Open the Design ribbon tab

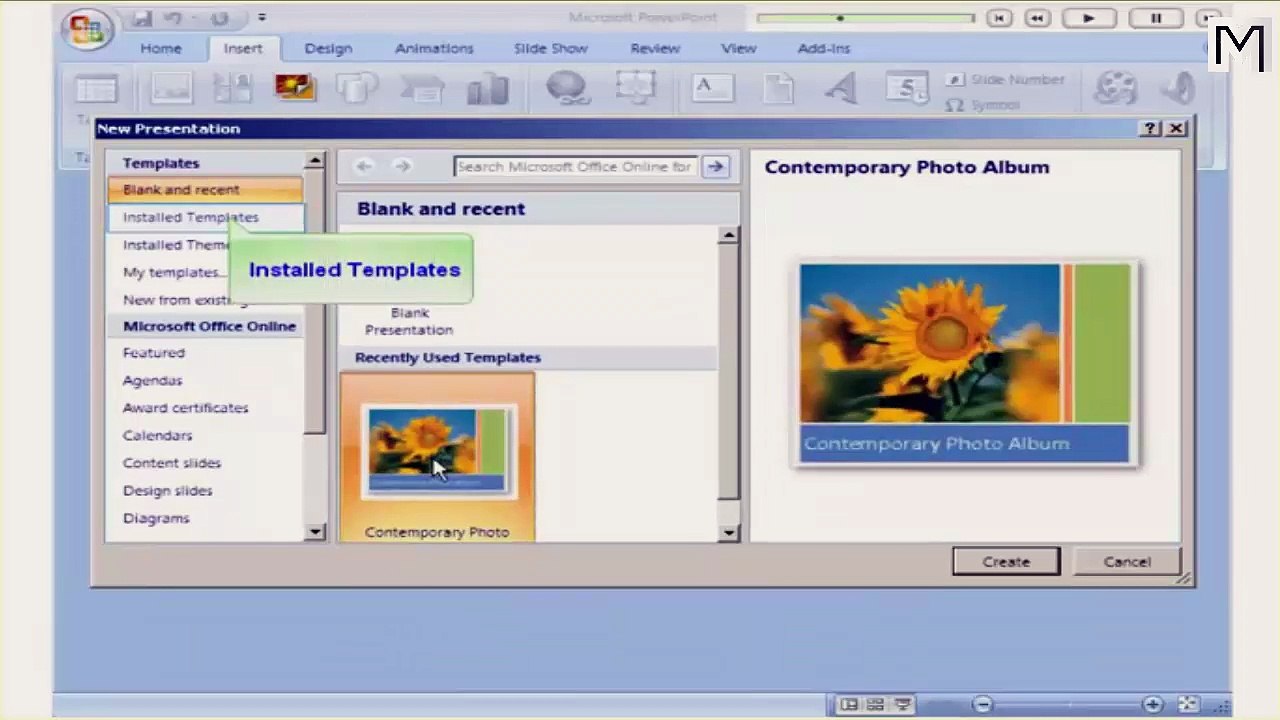pos(328,48)
